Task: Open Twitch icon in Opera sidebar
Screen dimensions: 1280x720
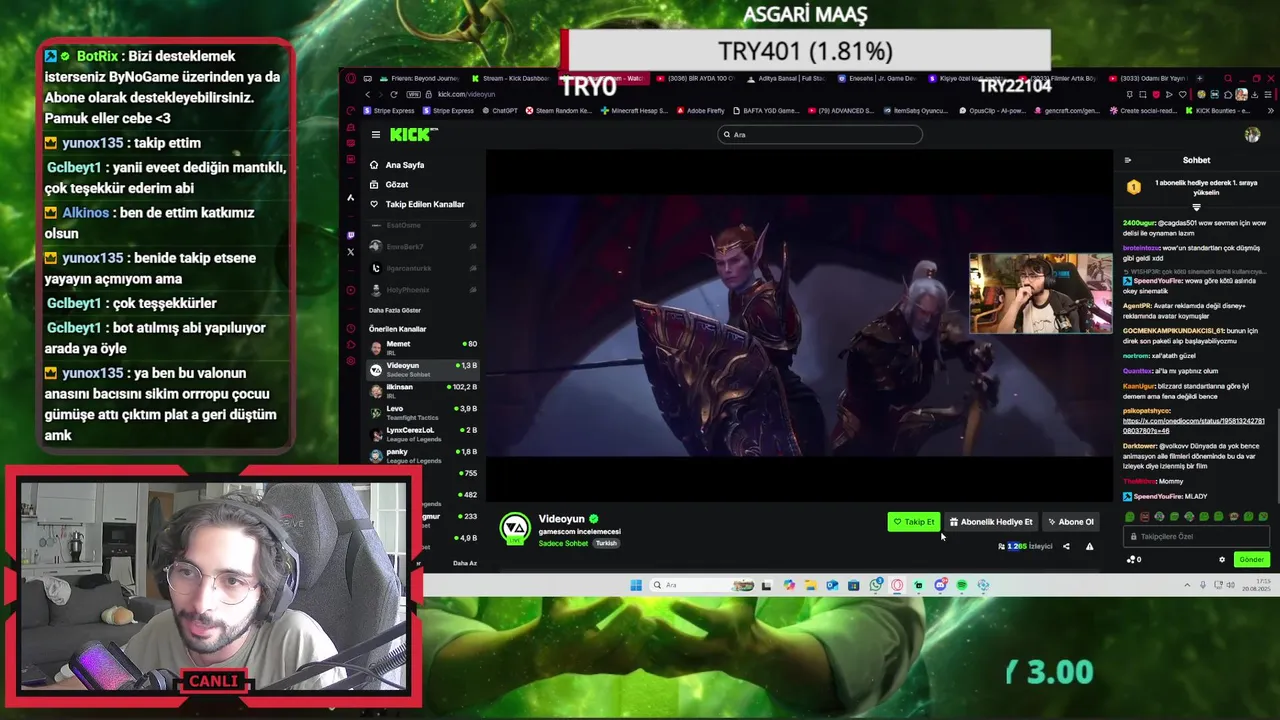Action: click(350, 235)
